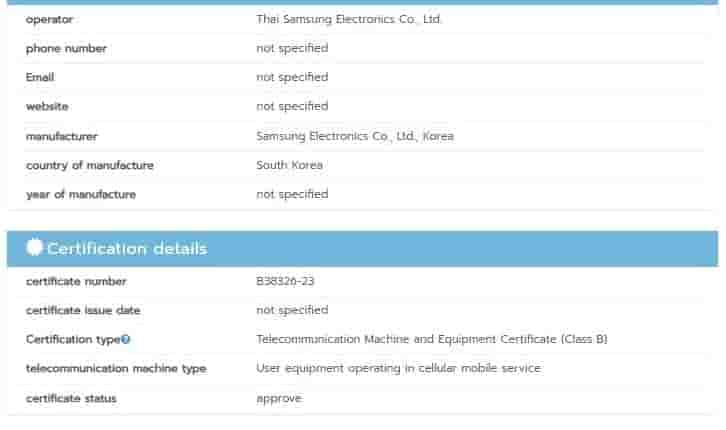726x430 pixels.
Task: Click the Certification details section header
Action: (126, 248)
